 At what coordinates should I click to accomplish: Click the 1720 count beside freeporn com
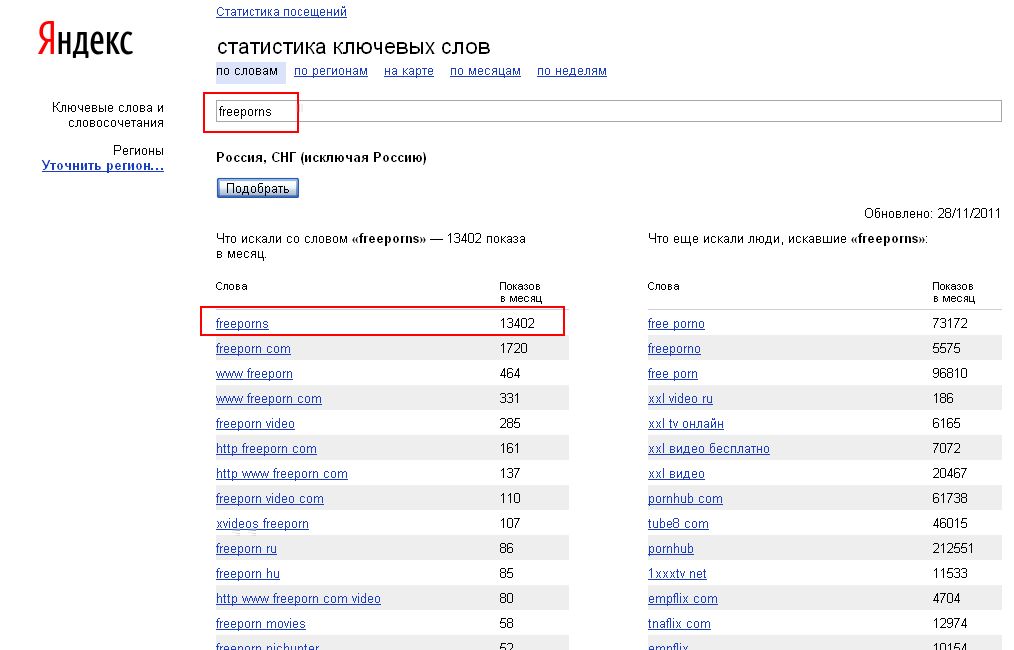tap(513, 349)
